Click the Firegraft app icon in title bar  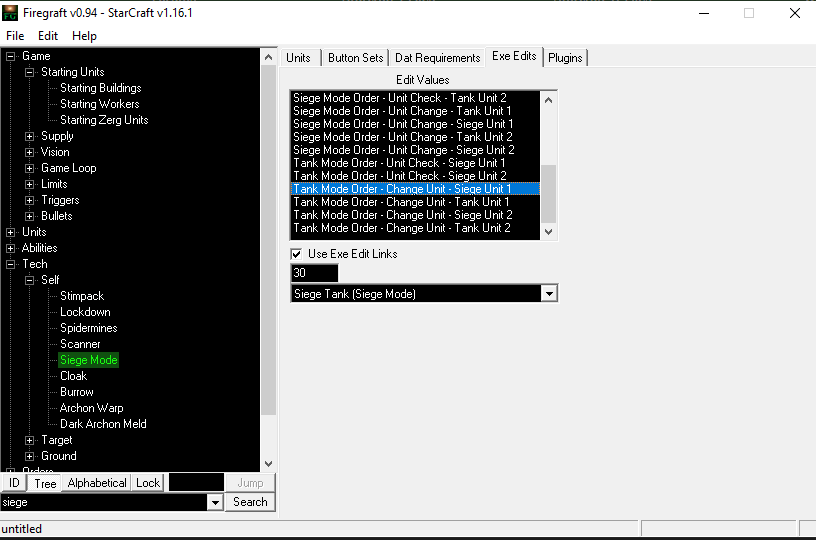coord(10,12)
